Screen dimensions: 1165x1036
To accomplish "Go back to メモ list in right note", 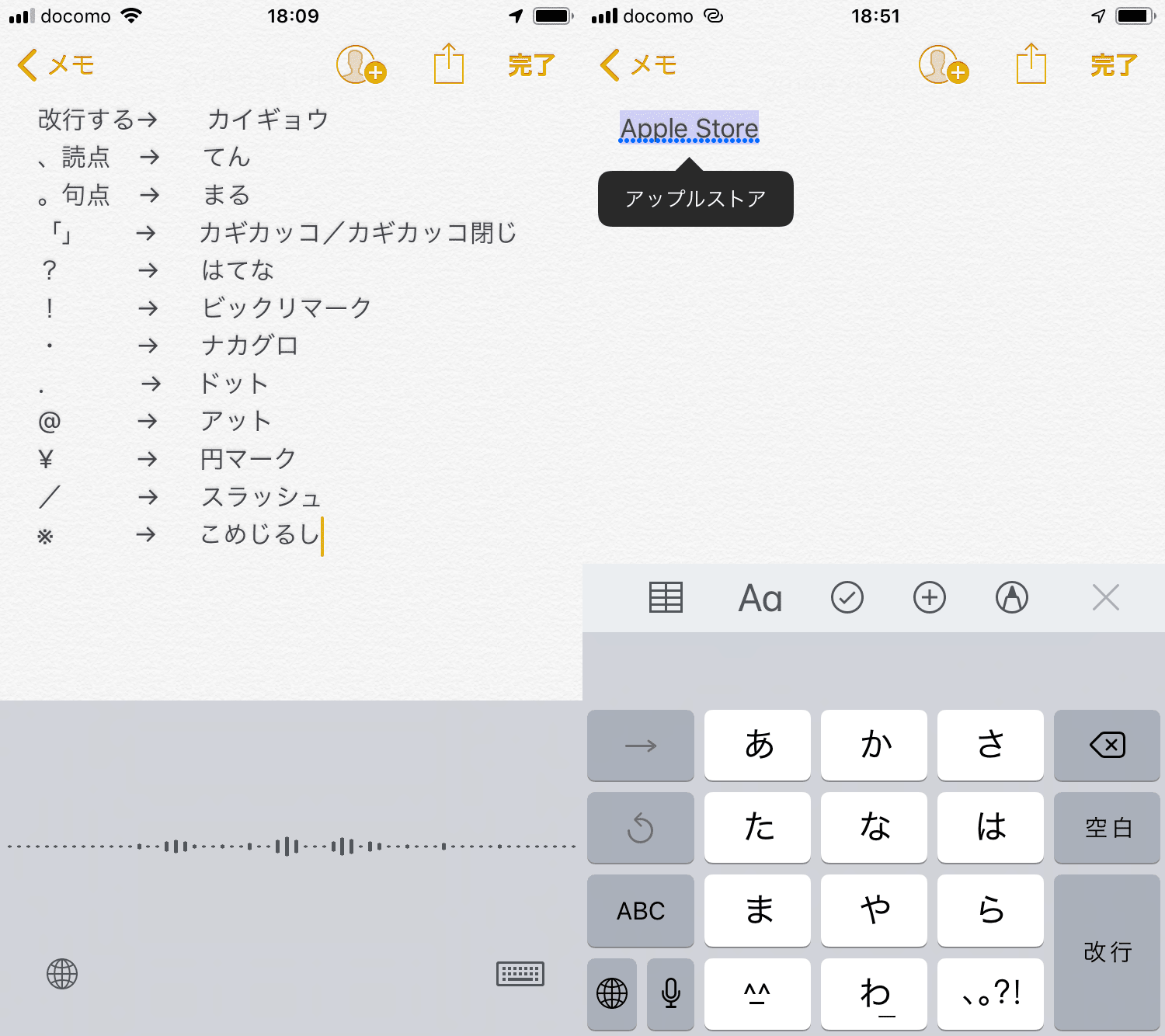I will click(638, 65).
